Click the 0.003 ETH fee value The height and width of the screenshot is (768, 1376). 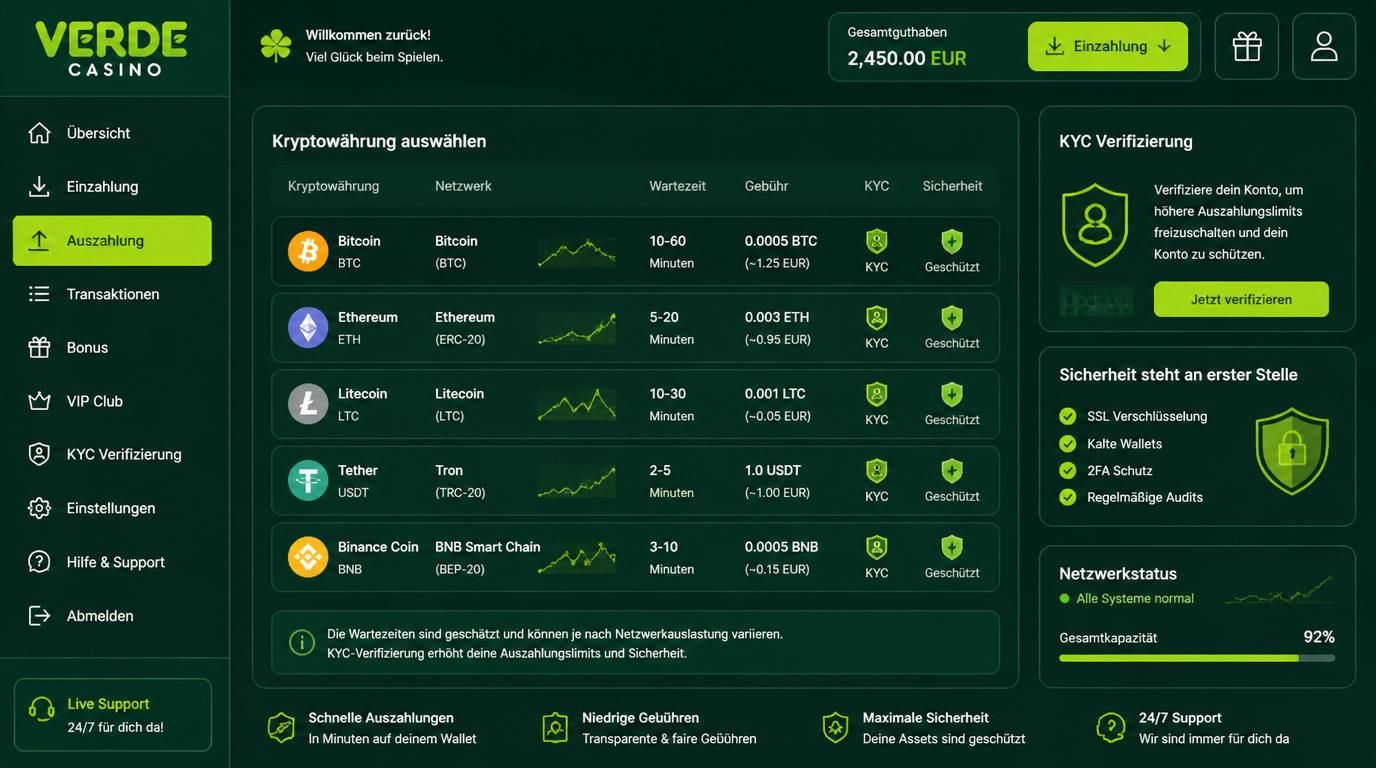click(777, 317)
